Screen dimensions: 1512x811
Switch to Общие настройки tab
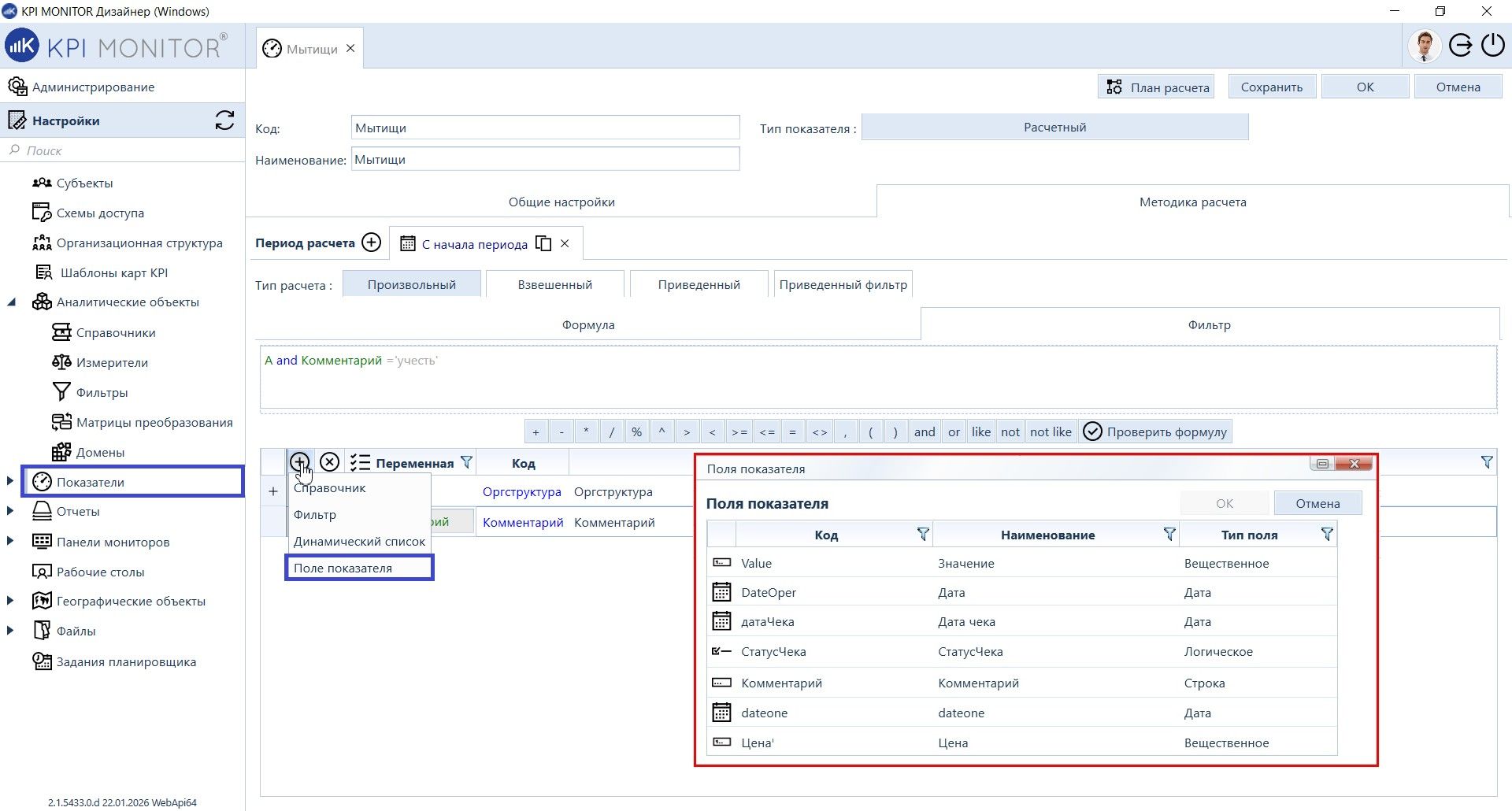click(561, 202)
